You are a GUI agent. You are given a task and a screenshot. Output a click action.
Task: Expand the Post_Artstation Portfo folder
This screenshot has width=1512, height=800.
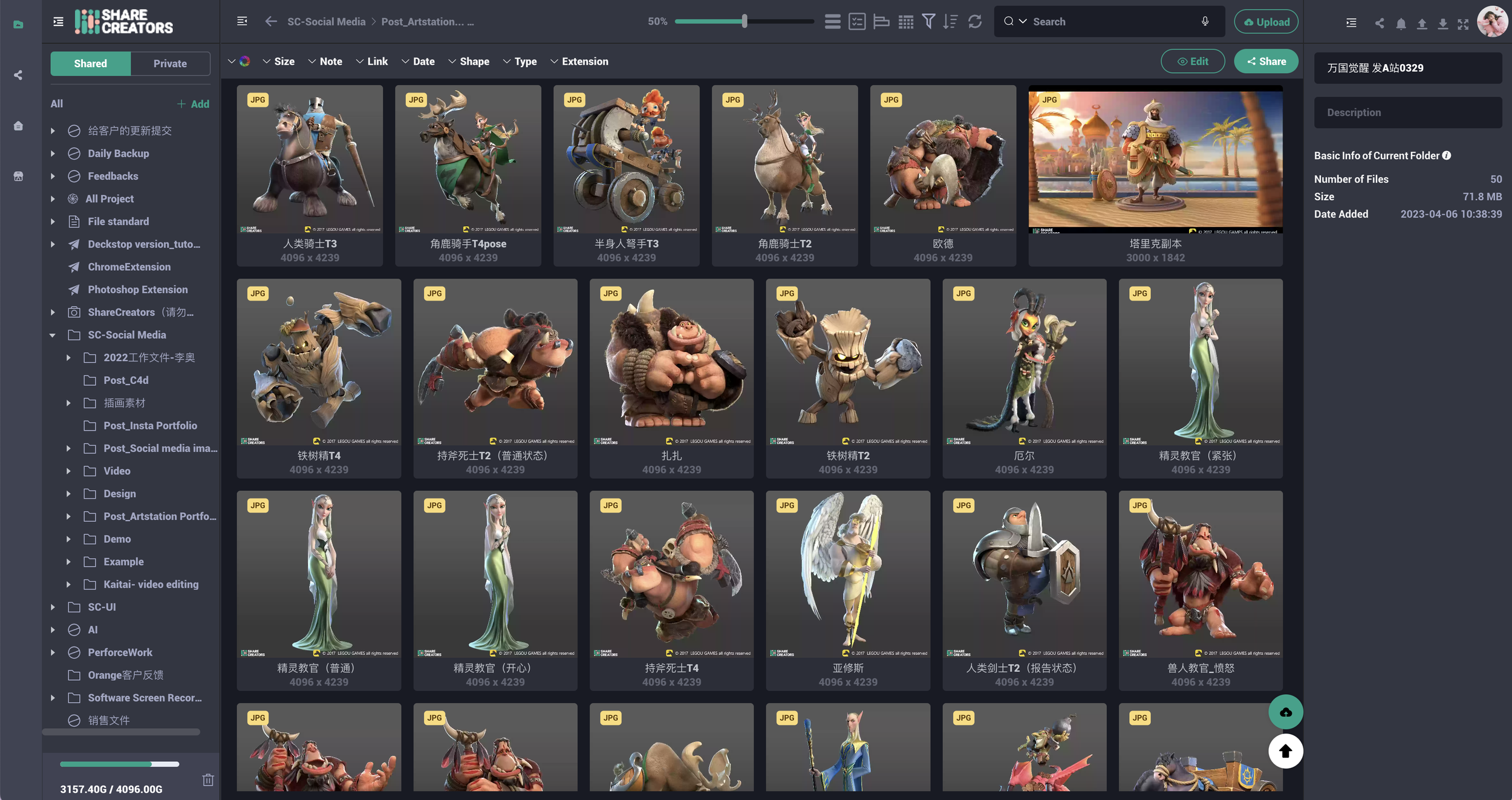68,516
